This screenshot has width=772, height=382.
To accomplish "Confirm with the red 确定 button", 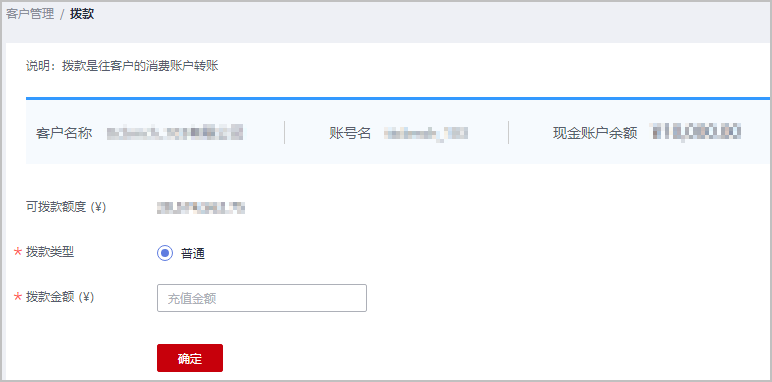I will click(x=190, y=358).
